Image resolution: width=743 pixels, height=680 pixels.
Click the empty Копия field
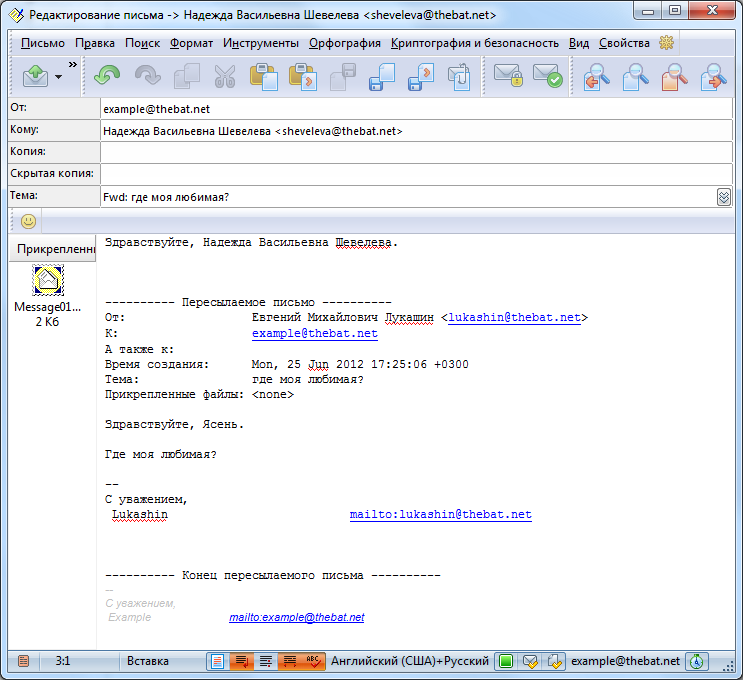click(x=417, y=153)
